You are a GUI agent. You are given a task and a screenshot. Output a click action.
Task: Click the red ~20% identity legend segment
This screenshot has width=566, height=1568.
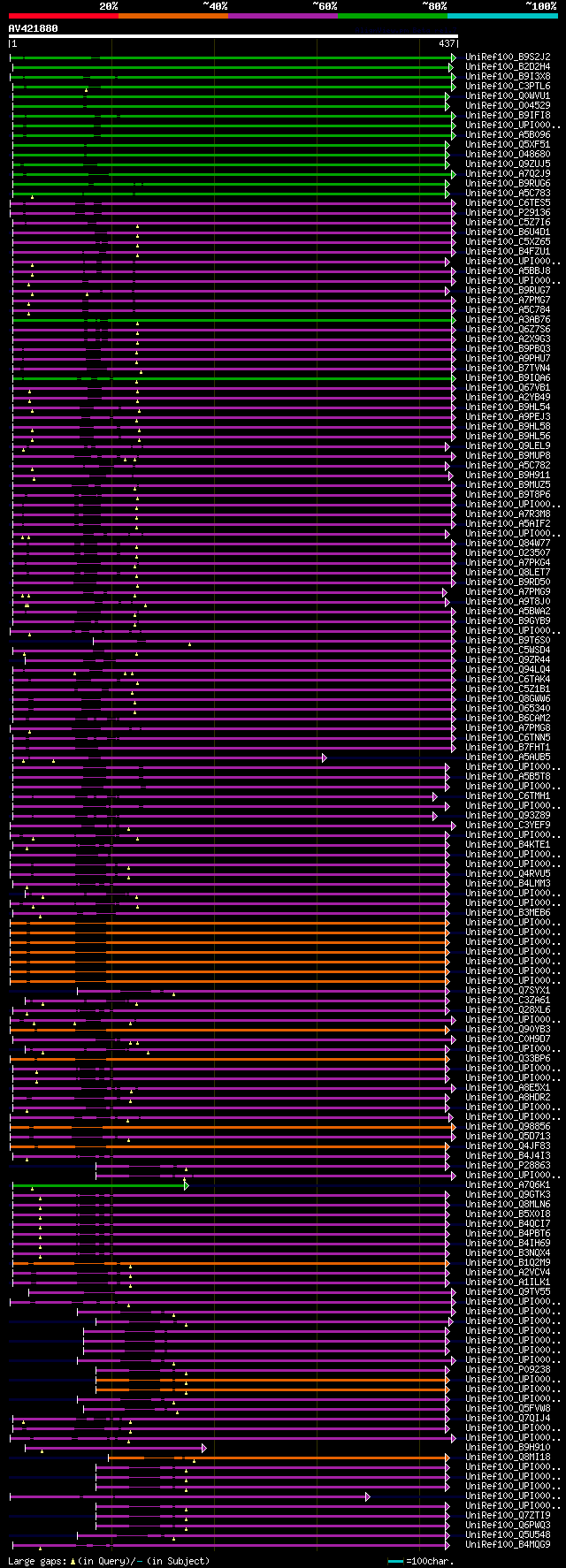(64, 16)
